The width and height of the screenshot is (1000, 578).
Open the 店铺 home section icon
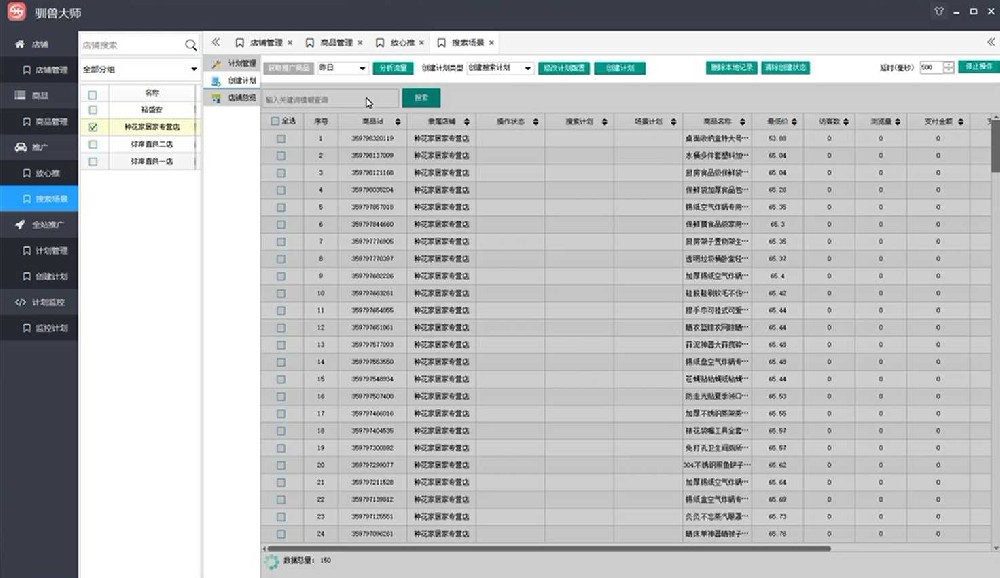point(20,44)
